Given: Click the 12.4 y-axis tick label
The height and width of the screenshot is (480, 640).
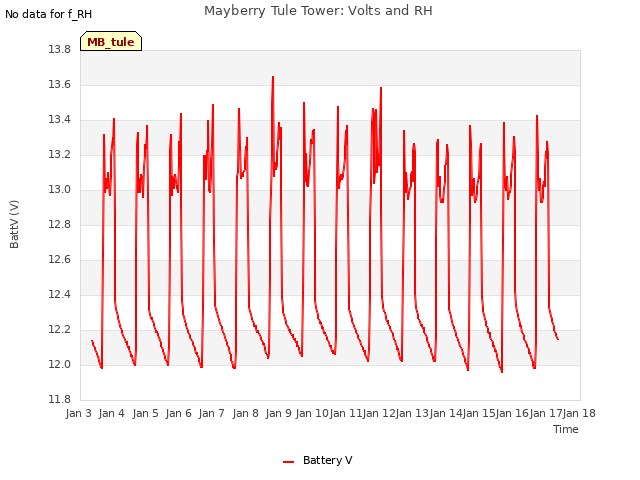Looking at the screenshot, I should click(60, 295).
